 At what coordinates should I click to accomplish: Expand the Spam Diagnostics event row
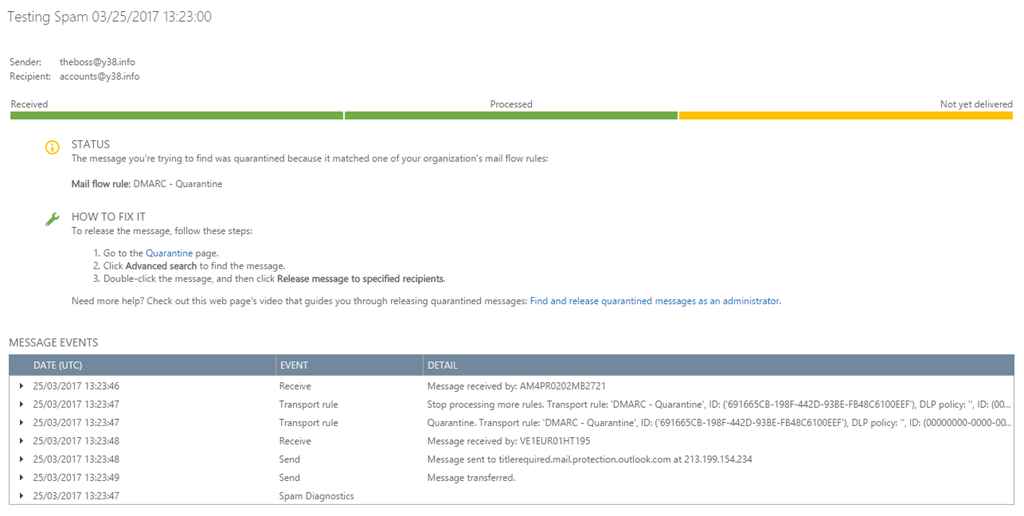[x=21, y=496]
